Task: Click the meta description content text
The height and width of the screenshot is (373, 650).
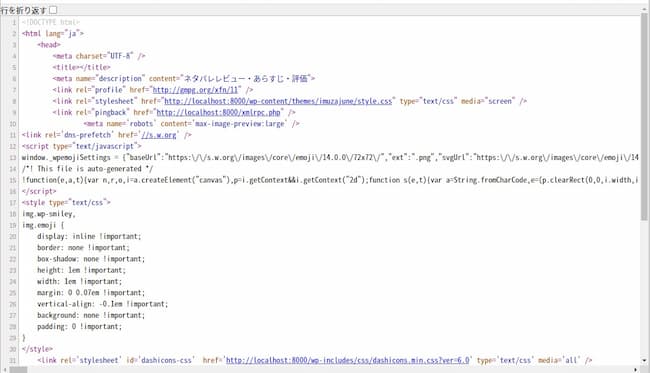Action: pyautogui.click(x=246, y=79)
